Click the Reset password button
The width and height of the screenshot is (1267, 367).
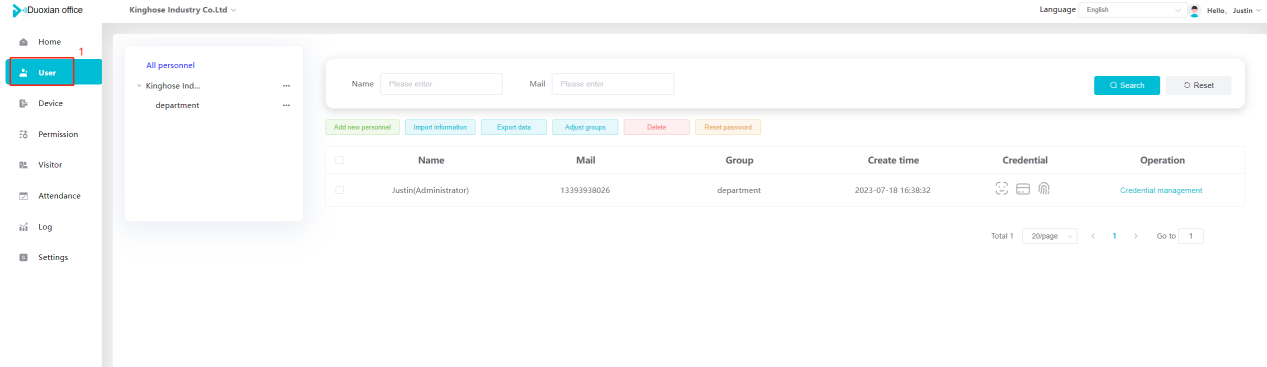tap(728, 127)
